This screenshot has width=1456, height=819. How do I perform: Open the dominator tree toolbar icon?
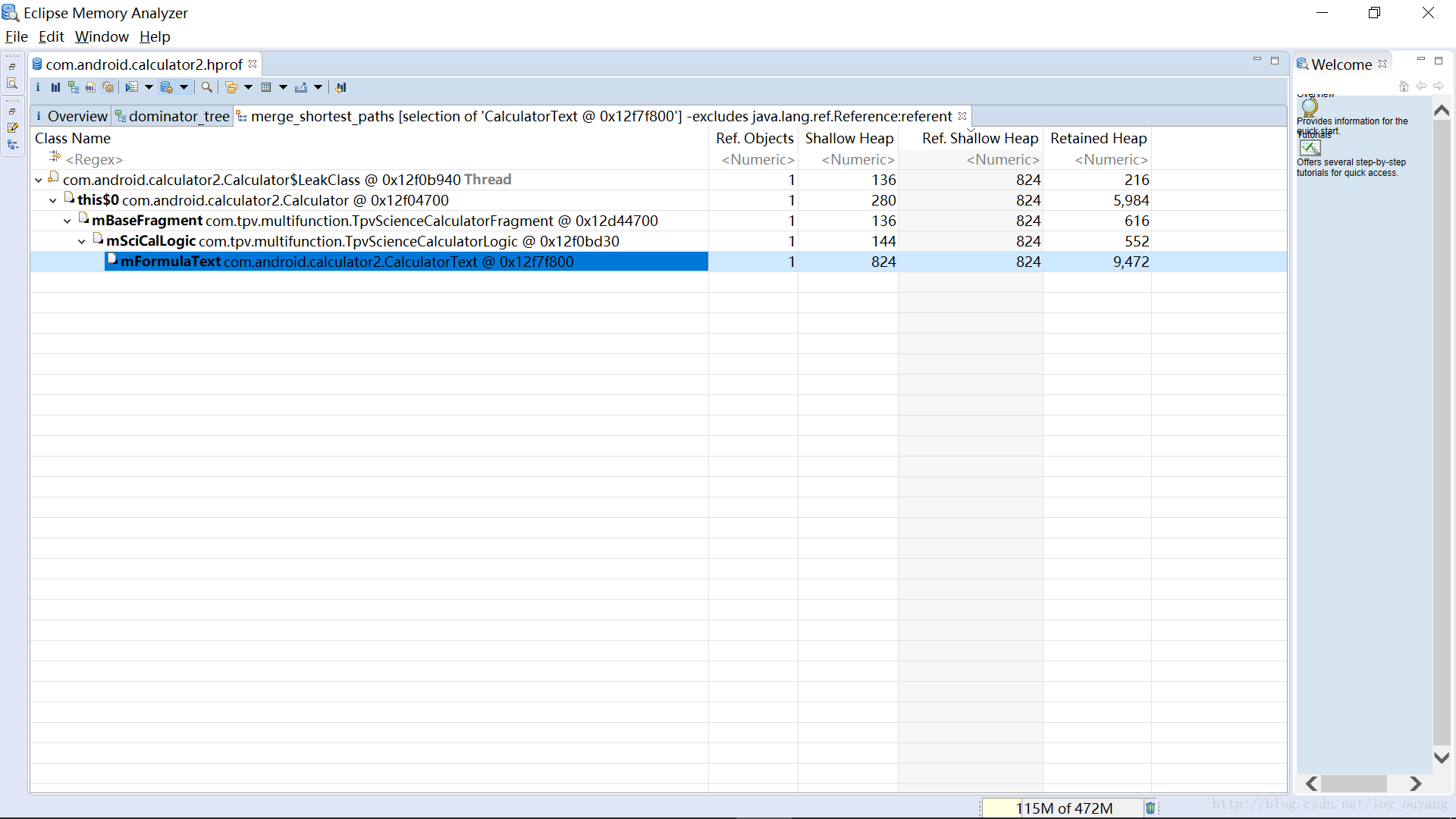coord(73,87)
